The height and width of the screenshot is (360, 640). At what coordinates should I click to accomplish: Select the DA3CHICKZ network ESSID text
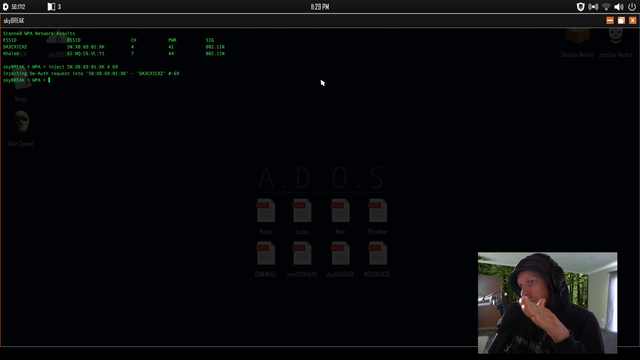(x=15, y=47)
